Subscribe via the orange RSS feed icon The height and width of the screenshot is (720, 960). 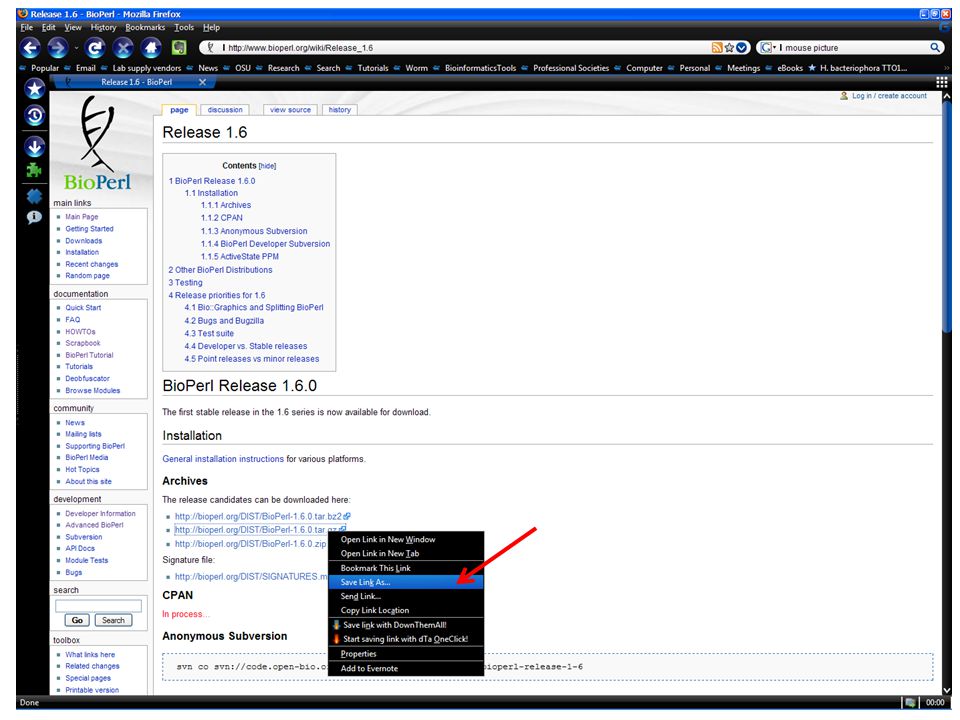pyautogui.click(x=717, y=48)
